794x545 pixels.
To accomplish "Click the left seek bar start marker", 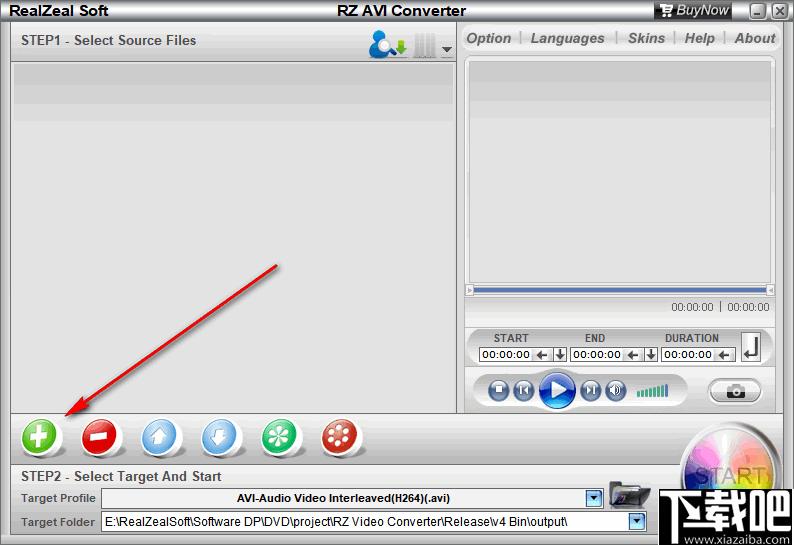I will coord(469,290).
